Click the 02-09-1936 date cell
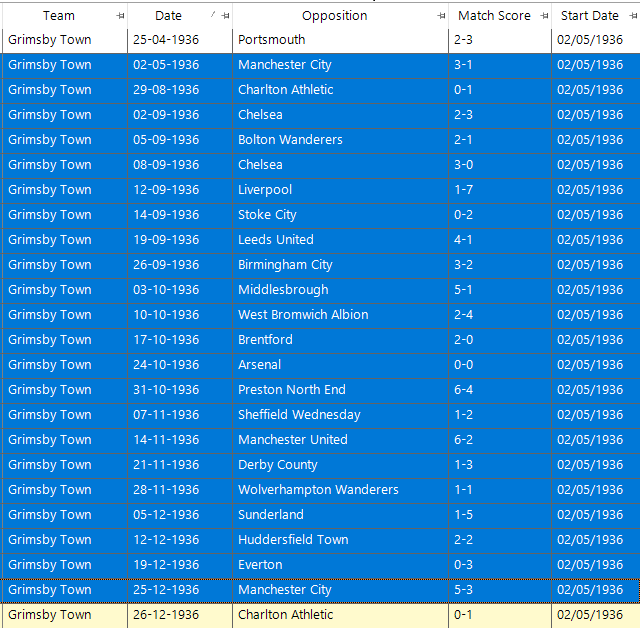Screen dimensions: 640x628 [180, 115]
